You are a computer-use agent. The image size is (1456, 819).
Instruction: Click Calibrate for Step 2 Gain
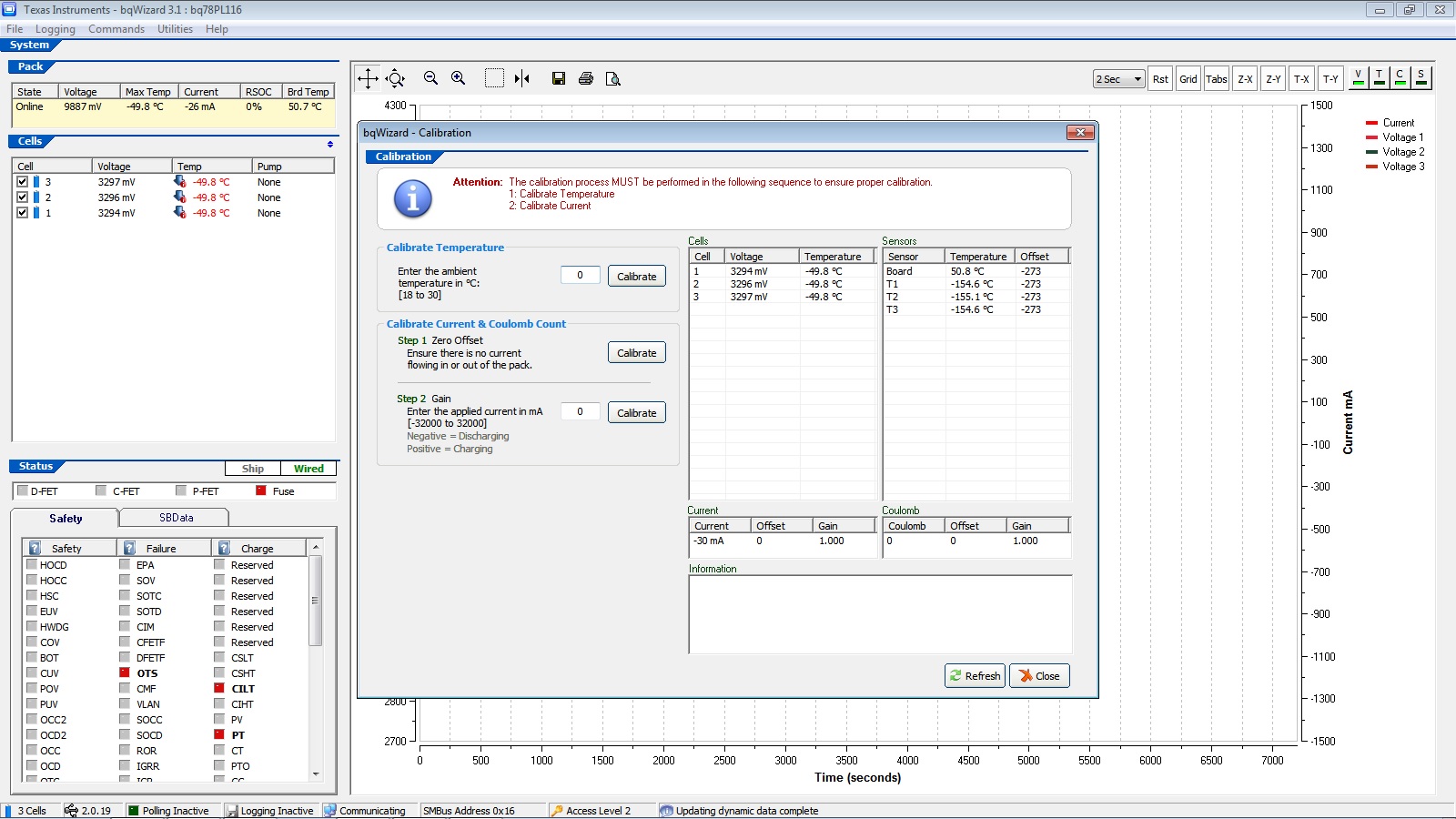(x=637, y=413)
